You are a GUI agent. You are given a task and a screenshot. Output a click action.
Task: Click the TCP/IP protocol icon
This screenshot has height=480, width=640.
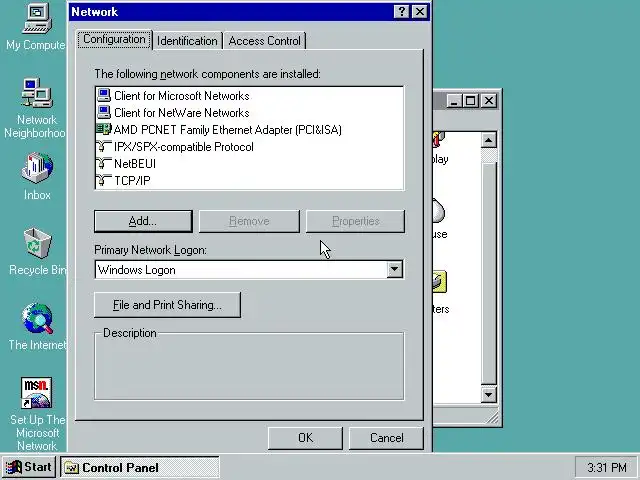[x=104, y=180]
